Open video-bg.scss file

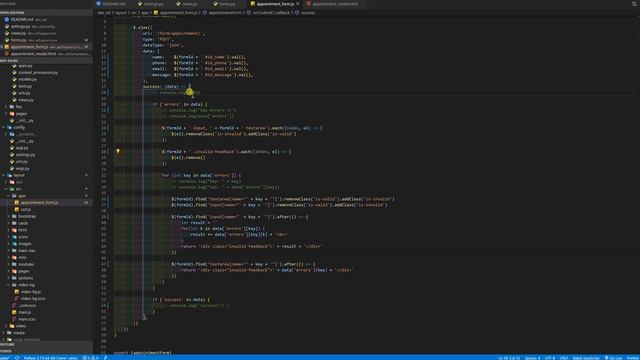pos(33,298)
